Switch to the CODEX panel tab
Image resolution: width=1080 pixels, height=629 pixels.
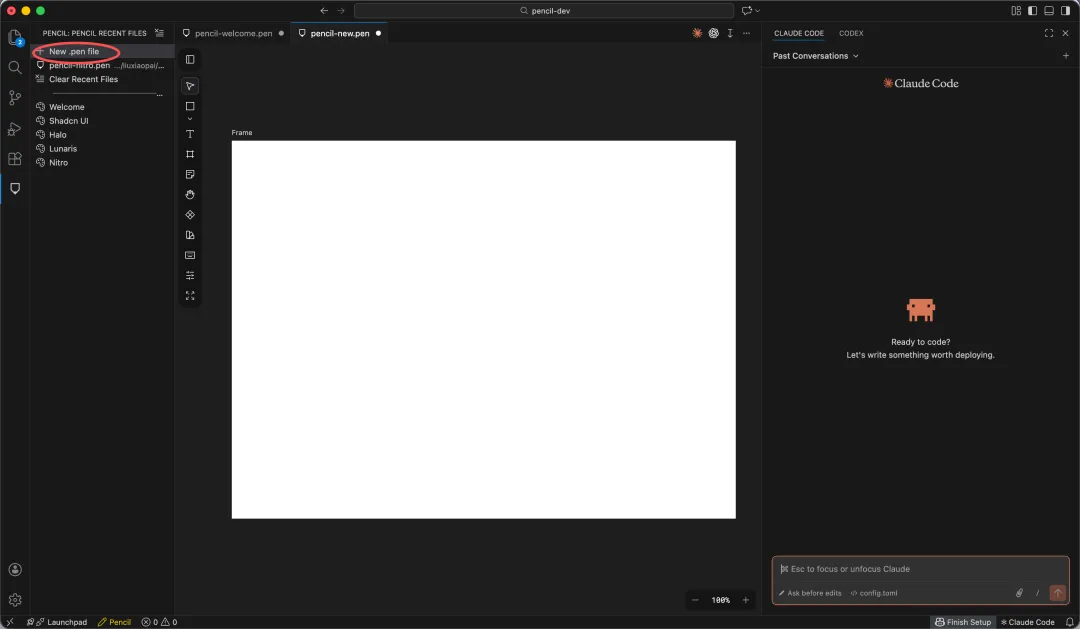(x=851, y=33)
